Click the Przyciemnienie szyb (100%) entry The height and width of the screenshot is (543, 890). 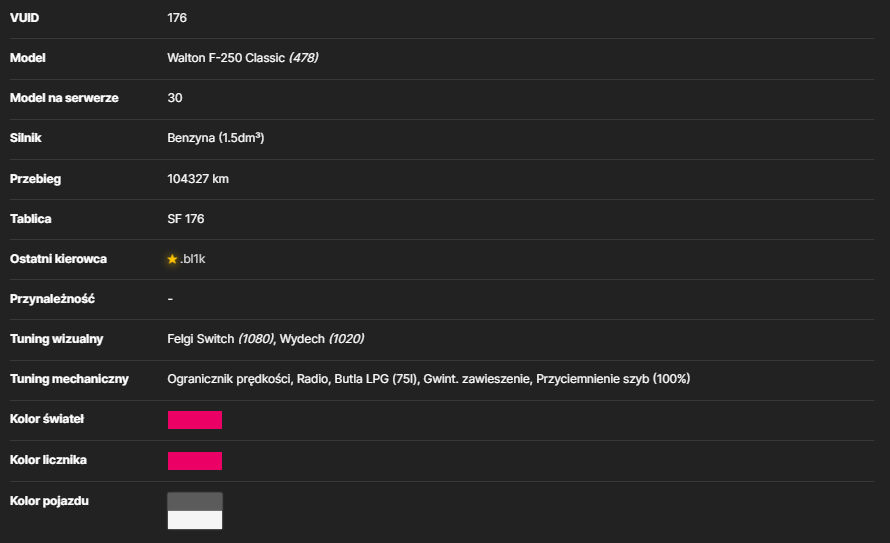click(x=613, y=379)
